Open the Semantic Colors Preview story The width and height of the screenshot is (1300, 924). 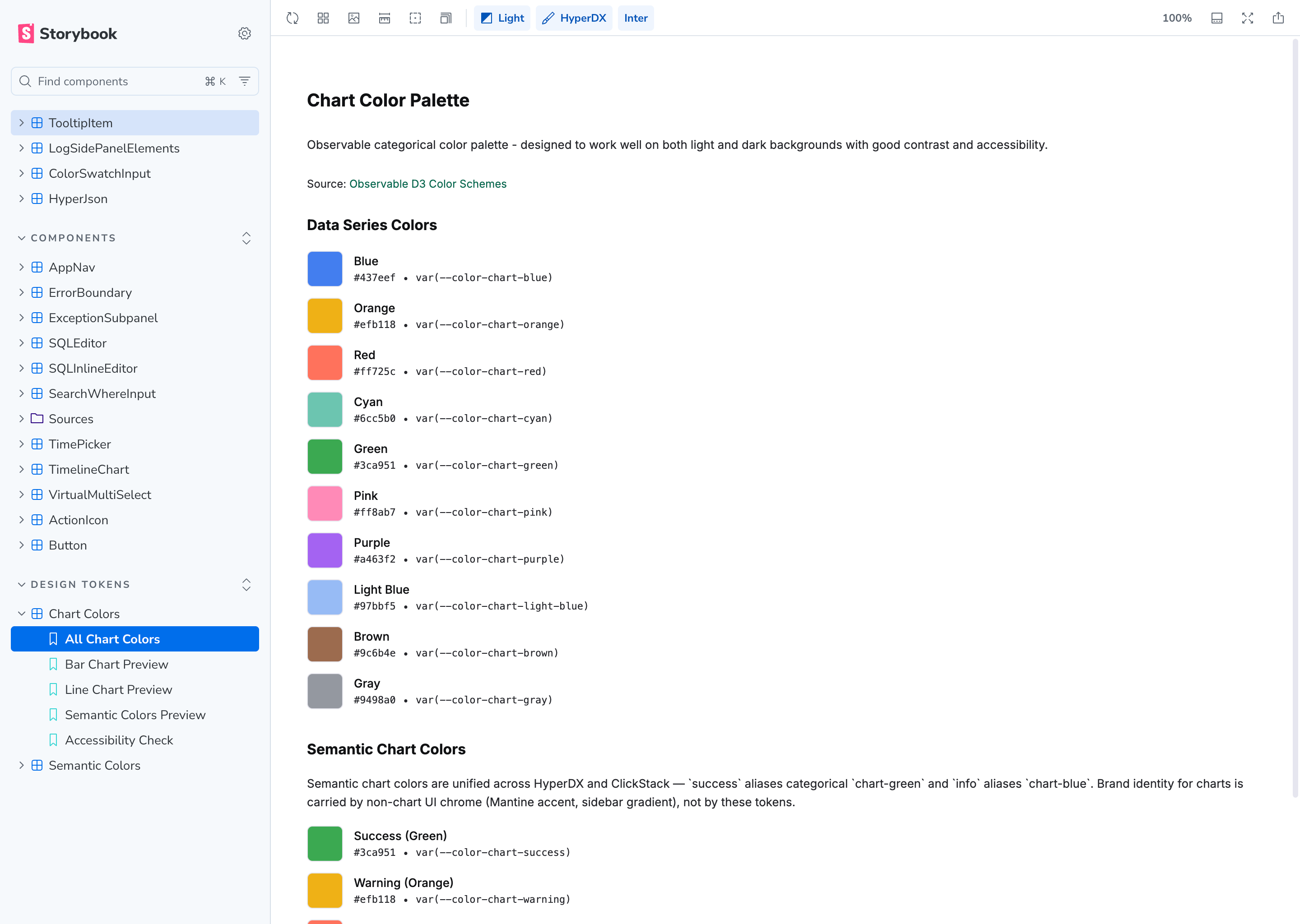coord(135,715)
